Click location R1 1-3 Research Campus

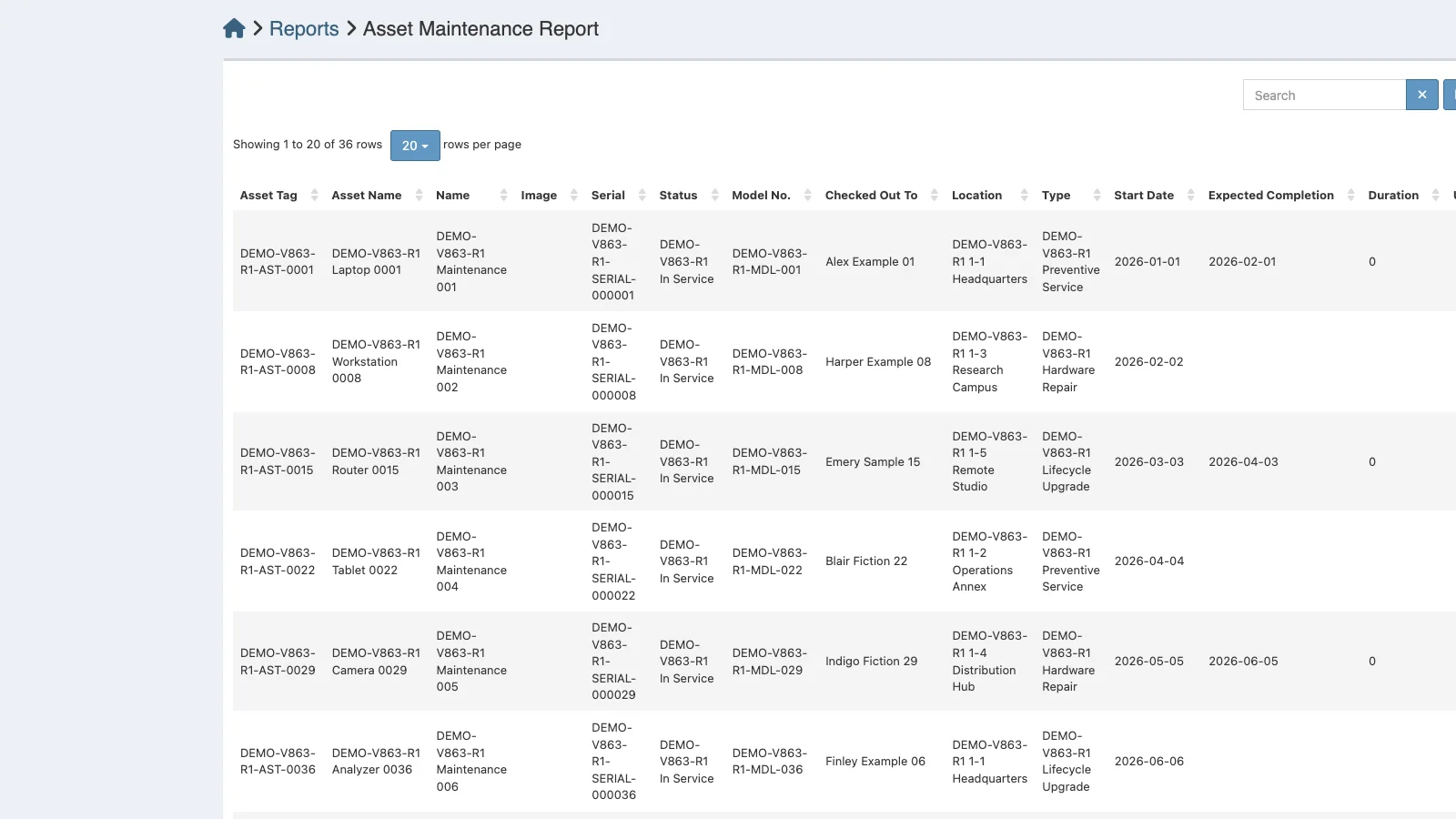coord(989,362)
